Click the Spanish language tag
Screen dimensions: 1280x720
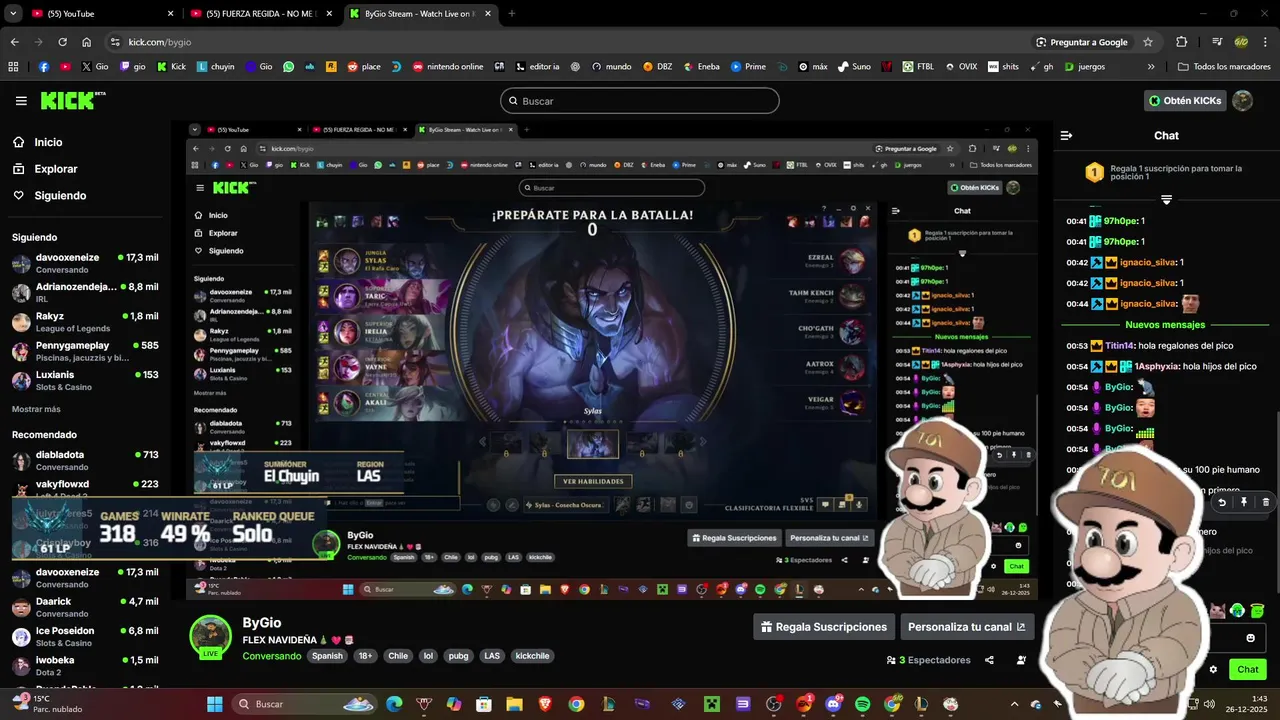point(327,656)
